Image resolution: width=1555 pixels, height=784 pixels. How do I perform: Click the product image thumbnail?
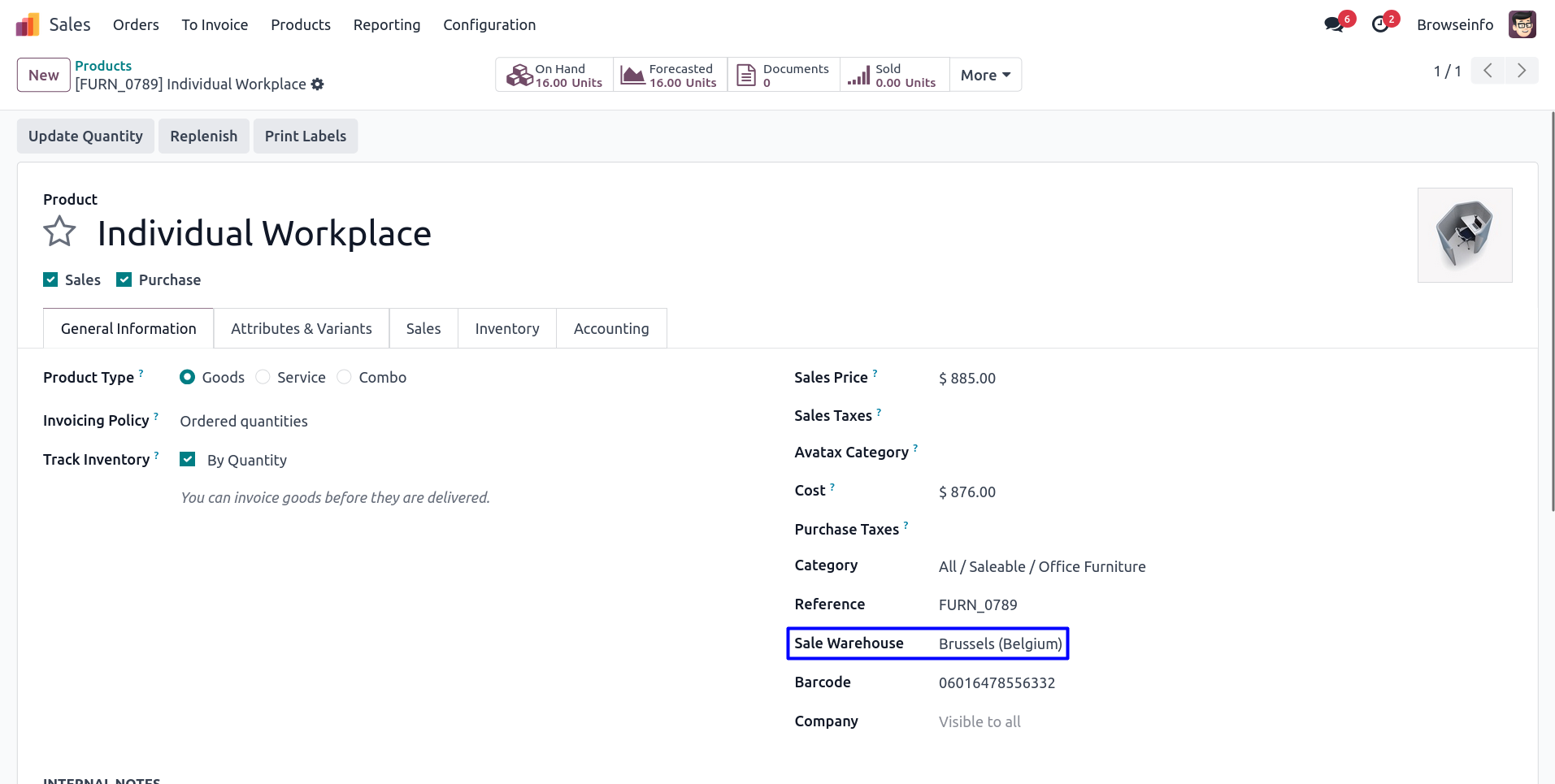[x=1464, y=235]
